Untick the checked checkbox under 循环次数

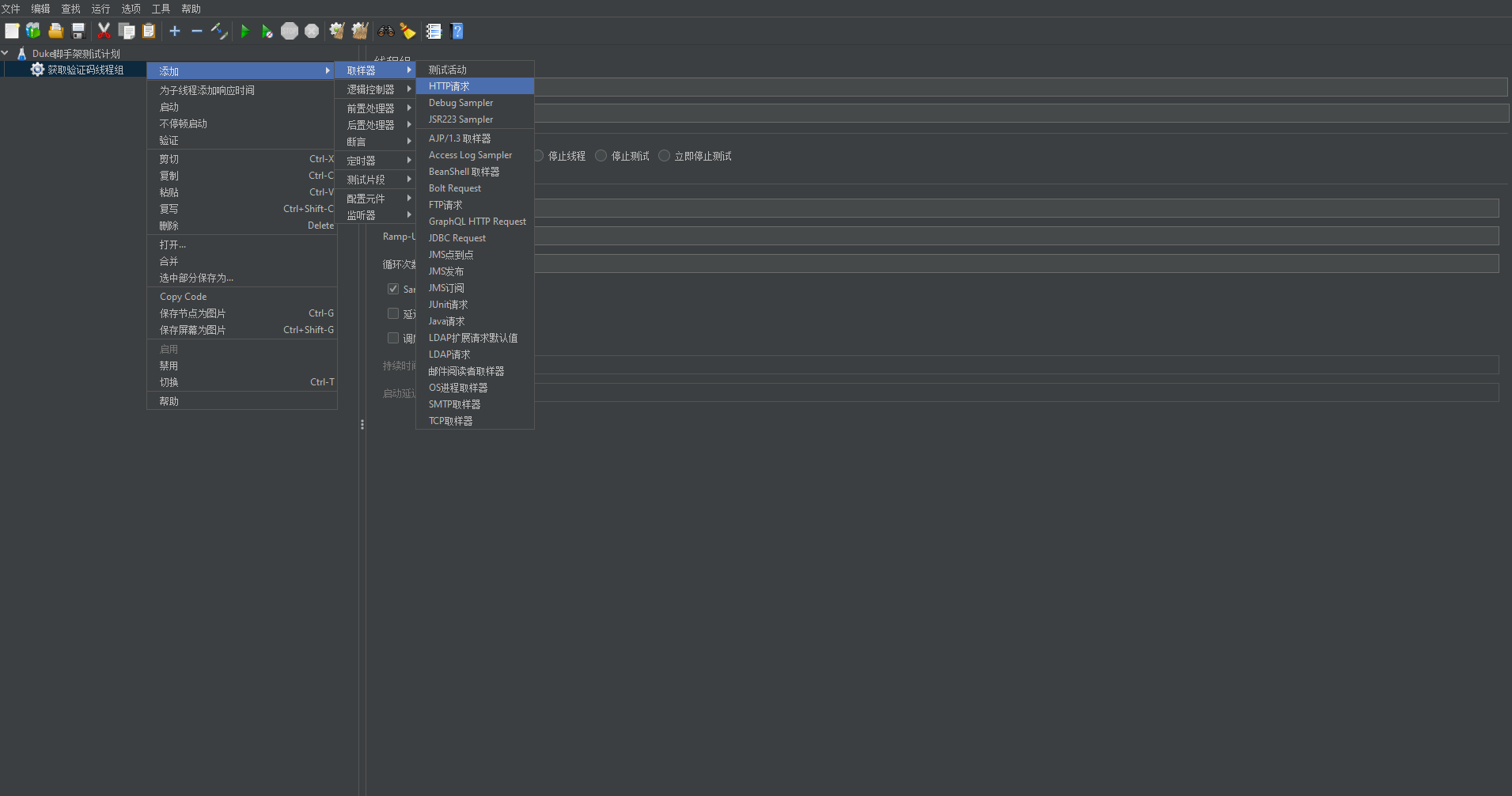pos(393,289)
